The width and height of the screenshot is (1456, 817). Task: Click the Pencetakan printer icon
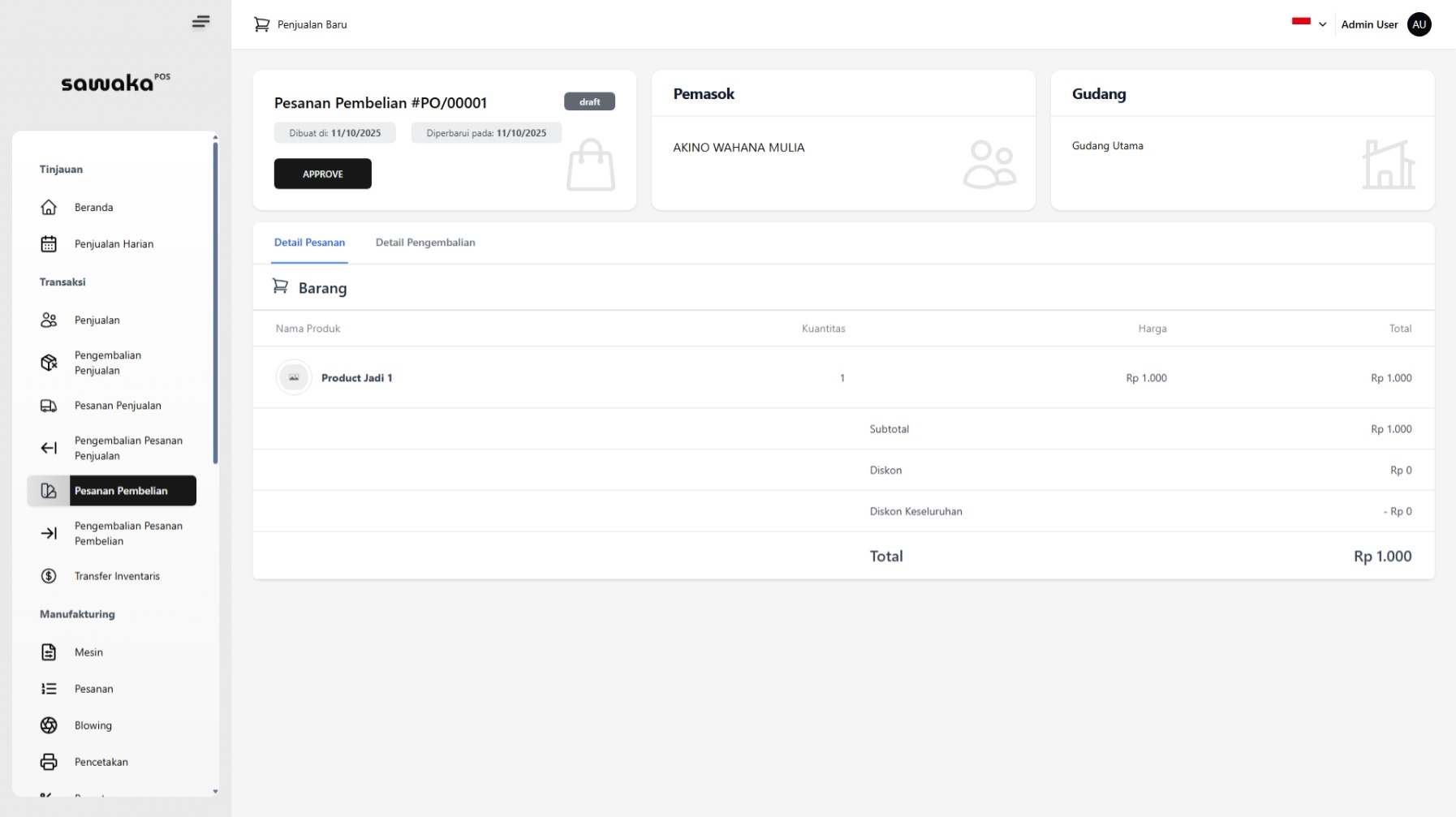pos(49,762)
